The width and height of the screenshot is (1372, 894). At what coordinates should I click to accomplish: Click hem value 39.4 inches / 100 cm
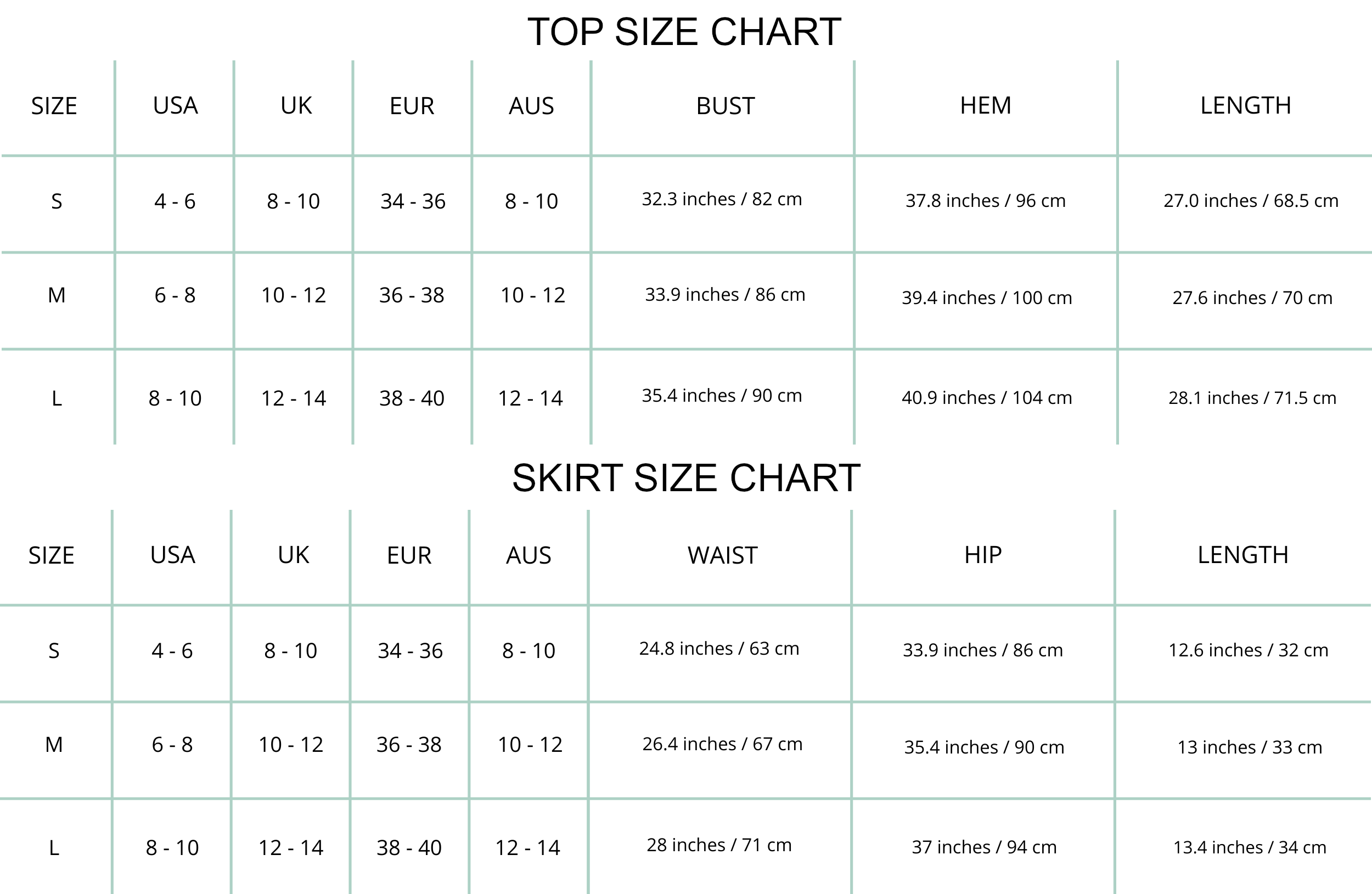tap(987, 298)
